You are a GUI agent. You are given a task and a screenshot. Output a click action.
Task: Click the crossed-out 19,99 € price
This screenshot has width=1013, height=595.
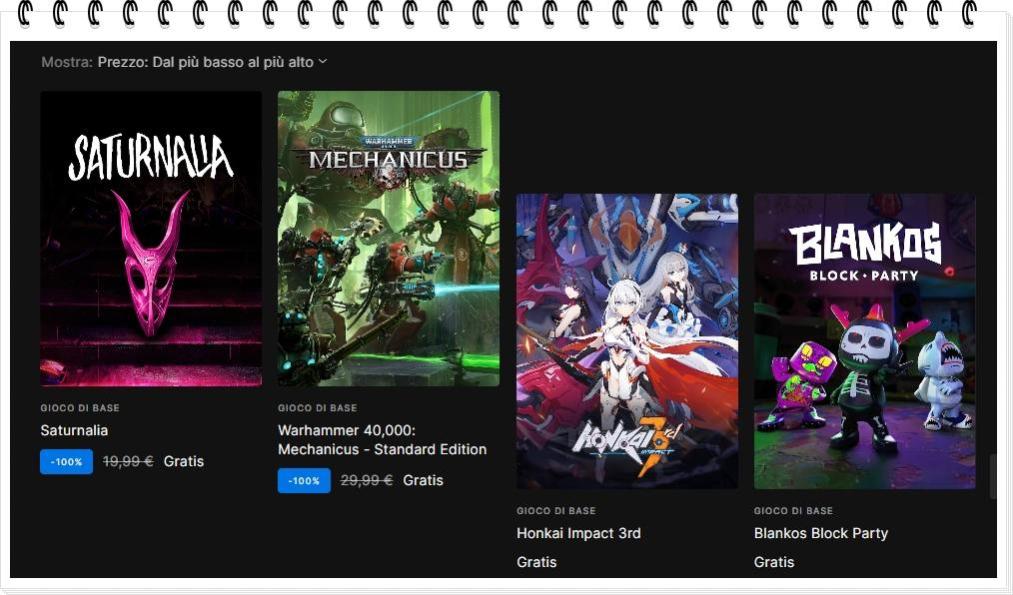pos(128,461)
